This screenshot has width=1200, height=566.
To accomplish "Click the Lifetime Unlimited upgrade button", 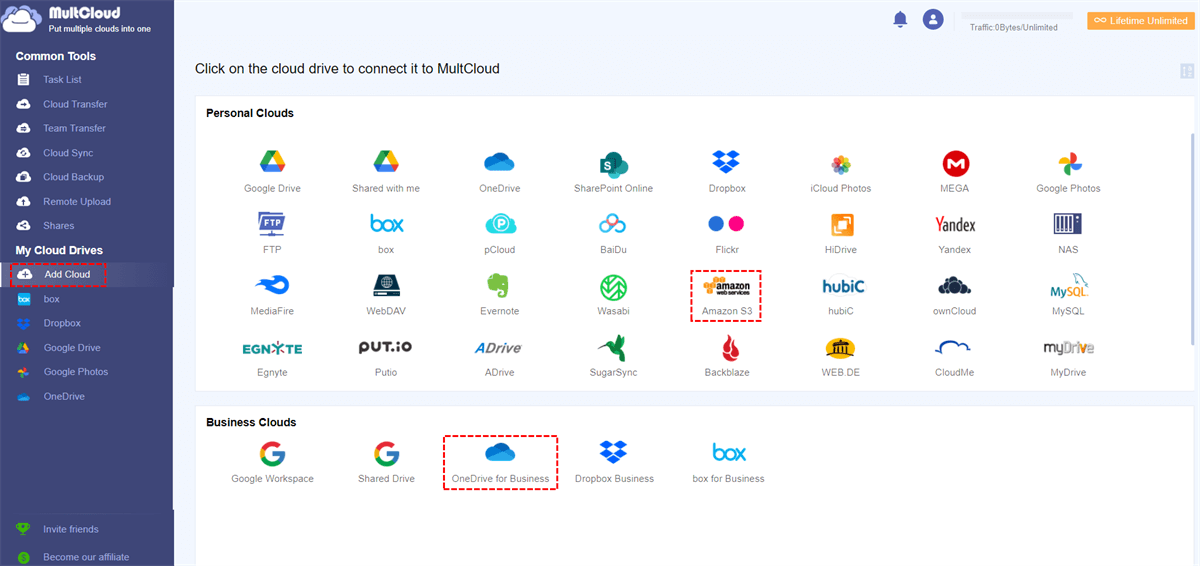I will (x=1141, y=21).
